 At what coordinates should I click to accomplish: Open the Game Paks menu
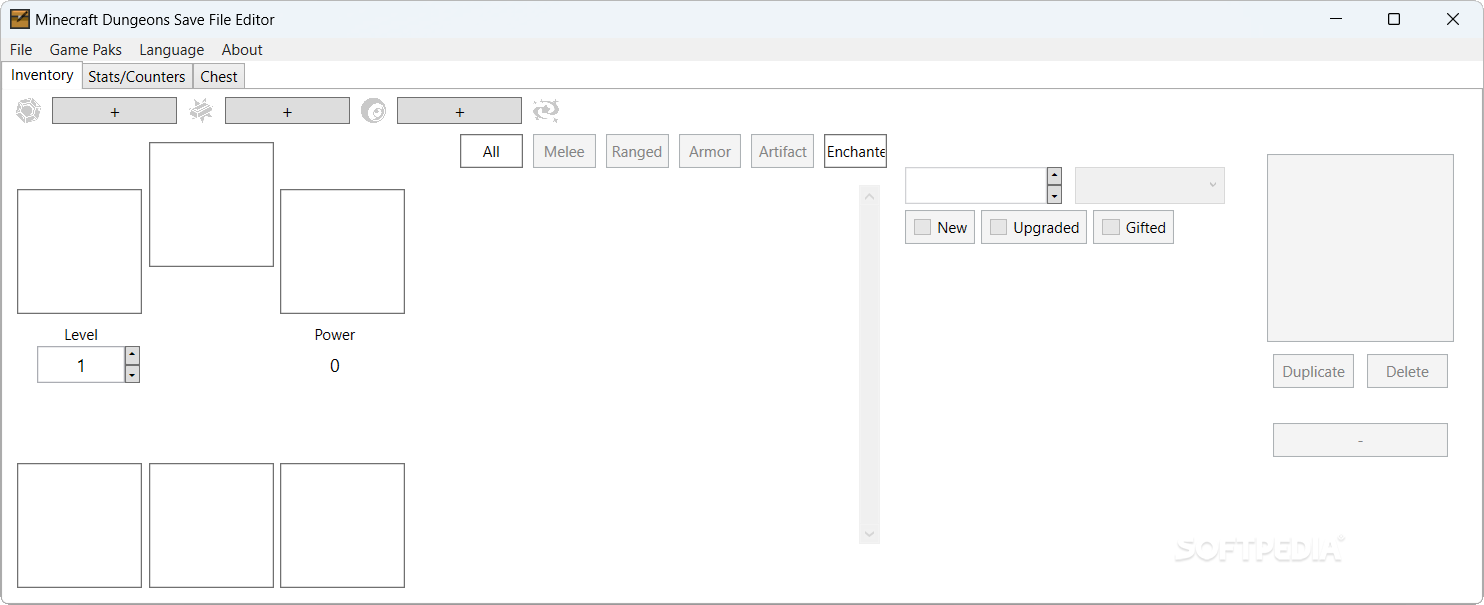(86, 50)
